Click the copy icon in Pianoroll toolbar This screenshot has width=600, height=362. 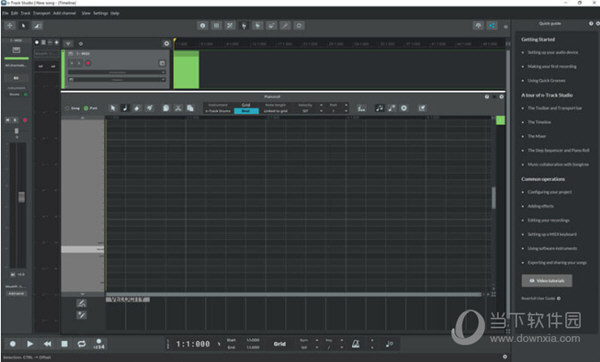pos(166,108)
